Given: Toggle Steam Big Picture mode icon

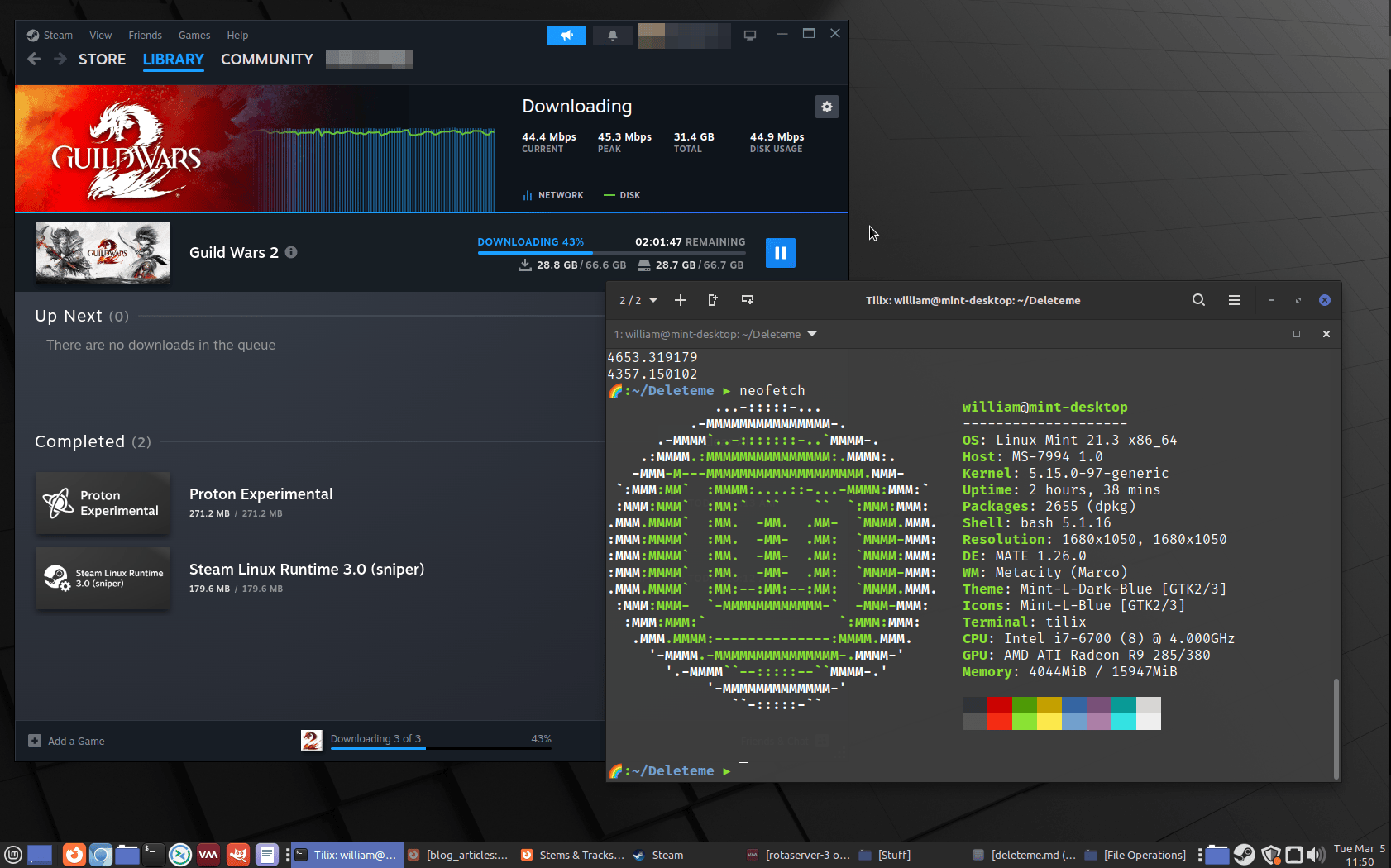Looking at the screenshot, I should [750, 36].
